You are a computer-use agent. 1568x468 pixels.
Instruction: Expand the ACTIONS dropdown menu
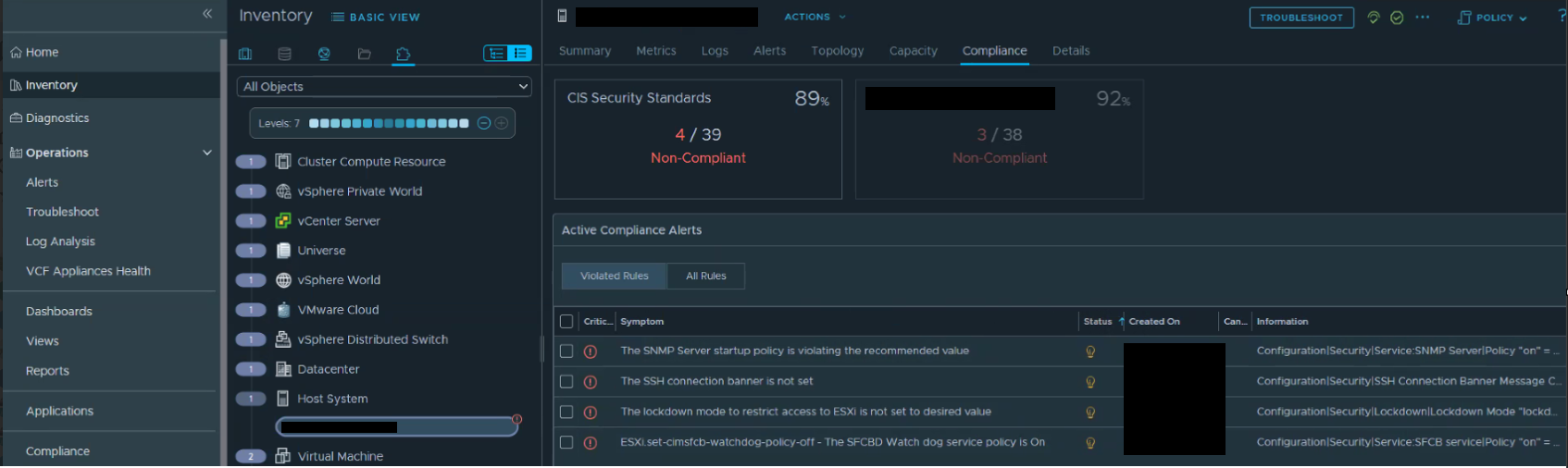point(815,17)
